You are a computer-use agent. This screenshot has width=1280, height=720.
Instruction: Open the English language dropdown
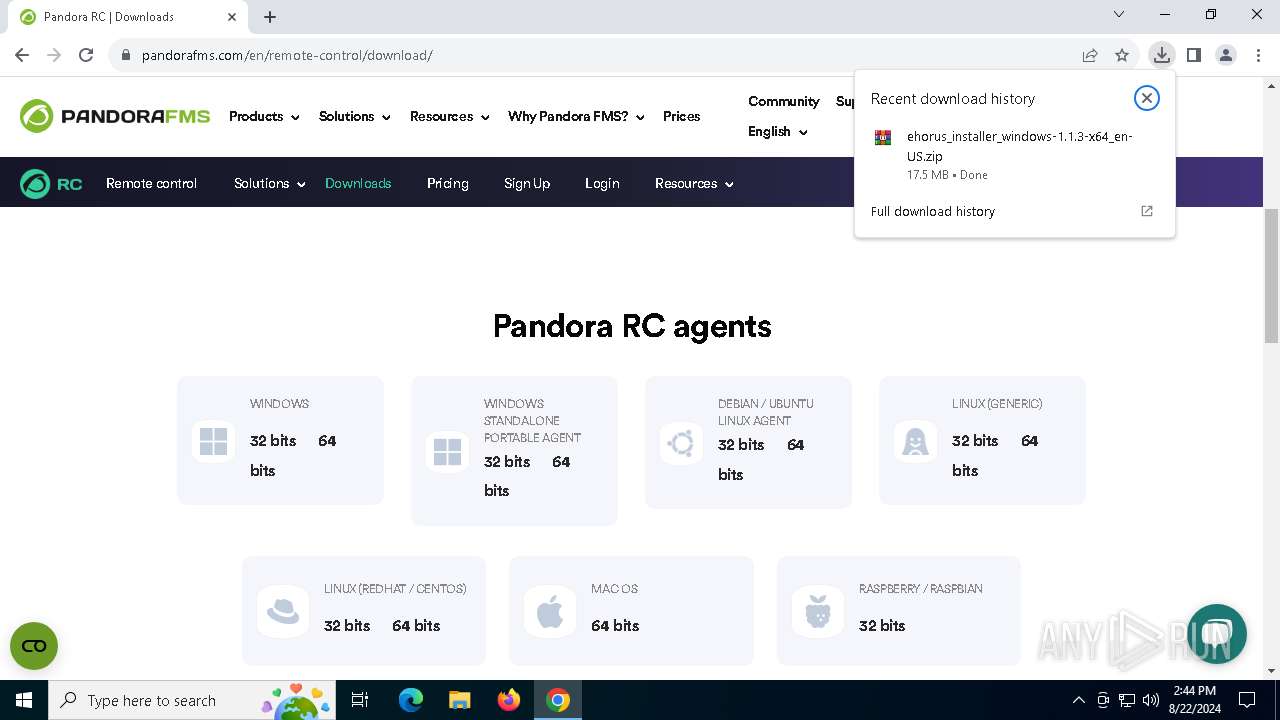pos(777,132)
